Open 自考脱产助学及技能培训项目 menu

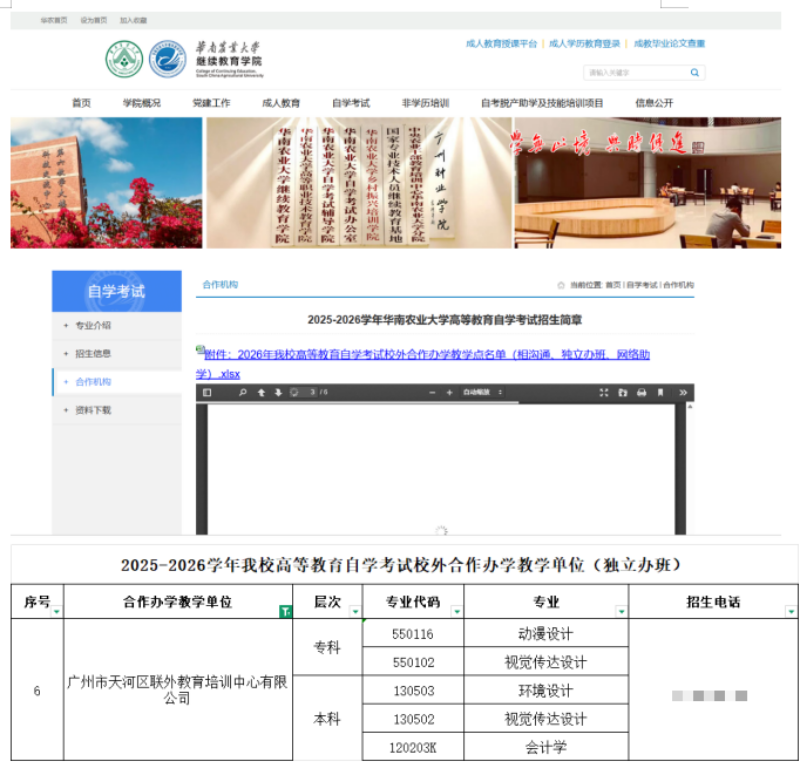pos(542,103)
